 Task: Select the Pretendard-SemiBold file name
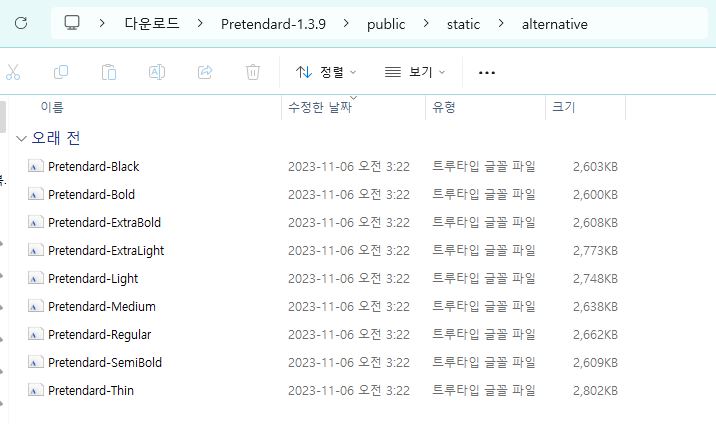coord(105,362)
